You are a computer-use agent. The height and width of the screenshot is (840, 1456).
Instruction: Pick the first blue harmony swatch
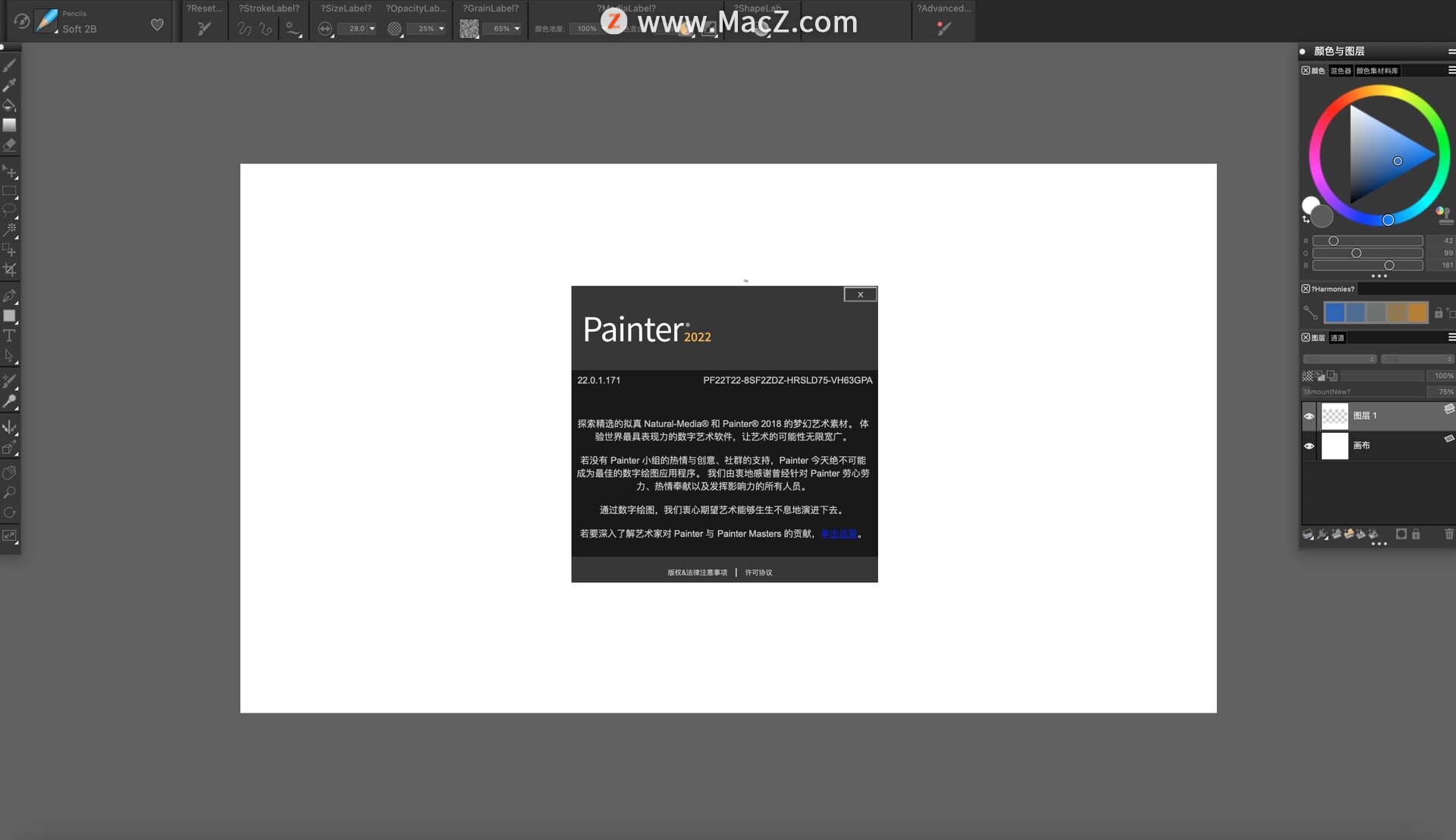click(x=1335, y=312)
